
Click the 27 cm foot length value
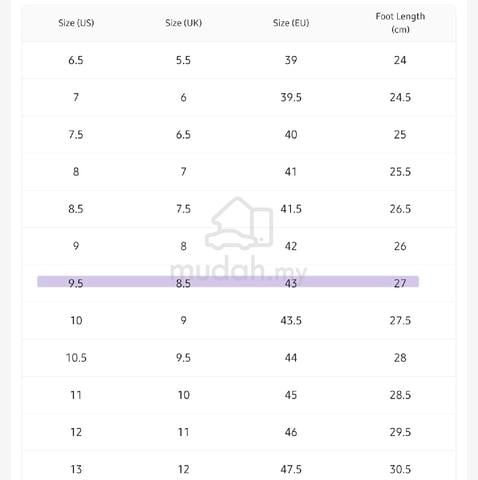coord(400,283)
